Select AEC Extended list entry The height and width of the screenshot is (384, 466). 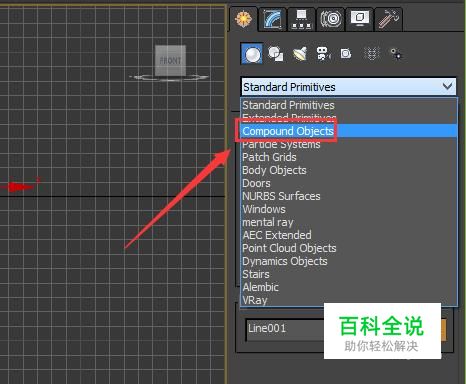coord(349,235)
